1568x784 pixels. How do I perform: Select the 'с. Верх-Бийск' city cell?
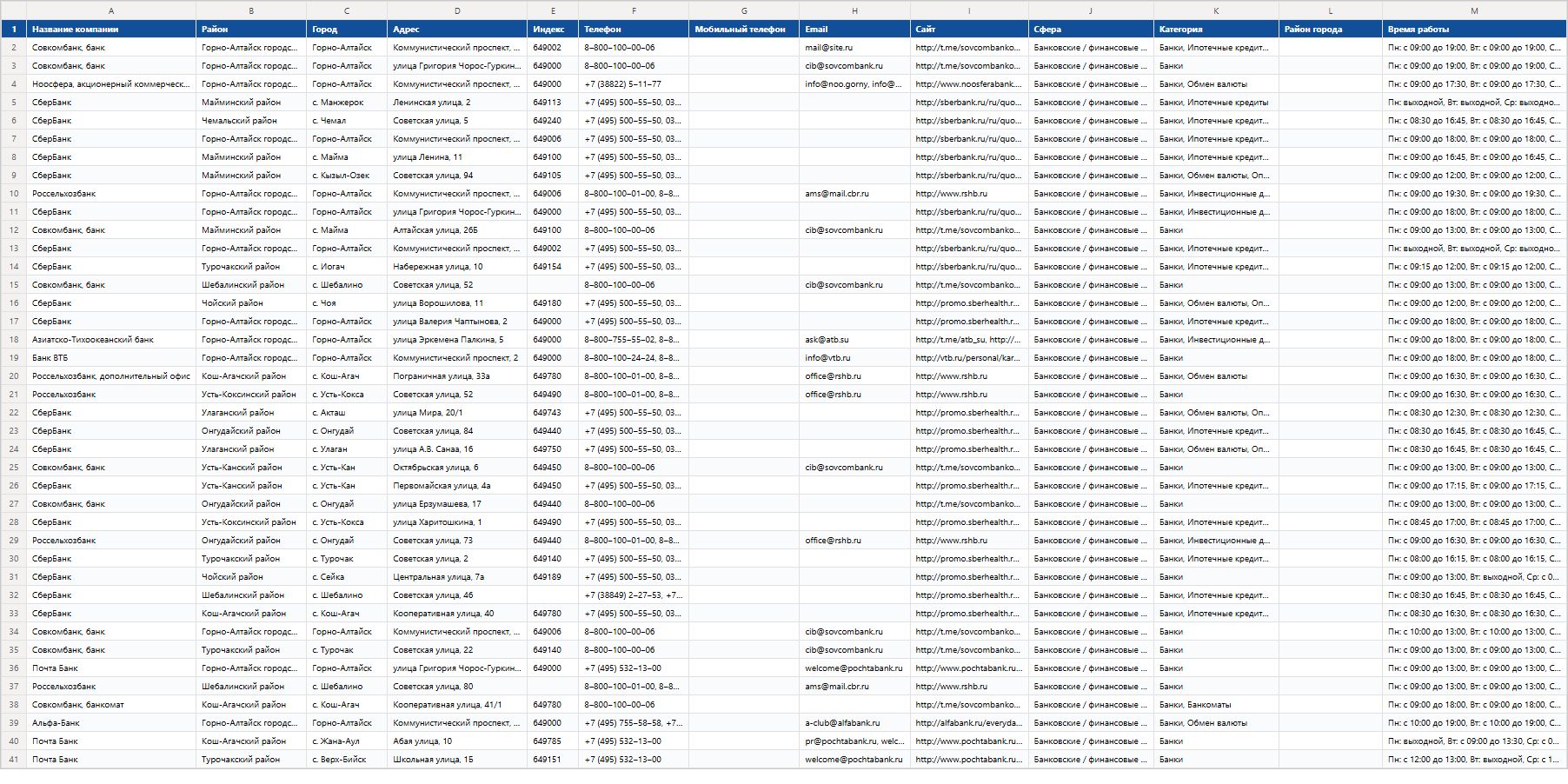[347, 760]
